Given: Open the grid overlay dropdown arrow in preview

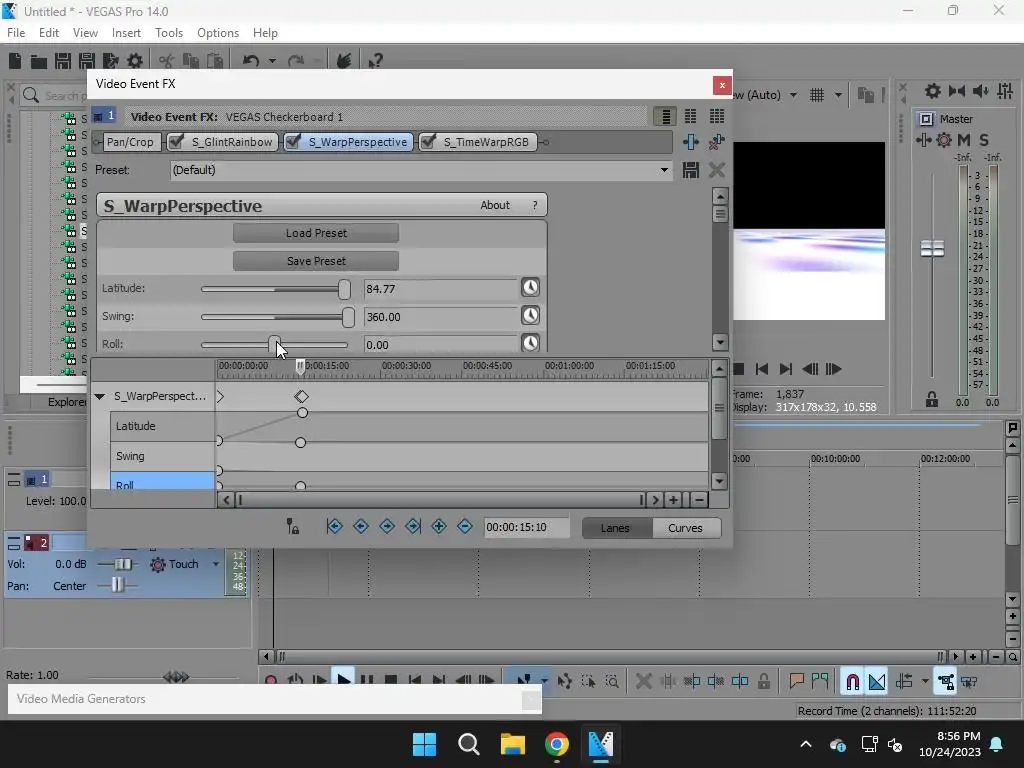Looking at the screenshot, I should click(x=838, y=95).
